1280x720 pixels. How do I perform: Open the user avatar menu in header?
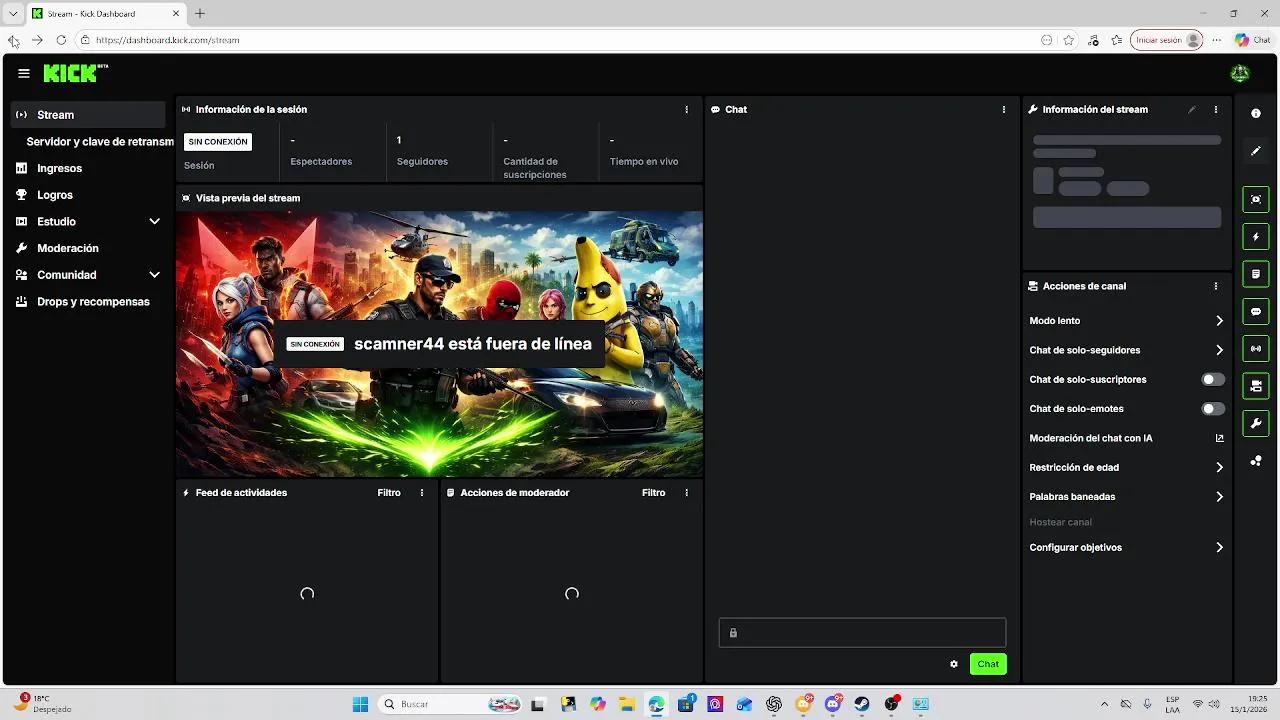click(x=1240, y=73)
